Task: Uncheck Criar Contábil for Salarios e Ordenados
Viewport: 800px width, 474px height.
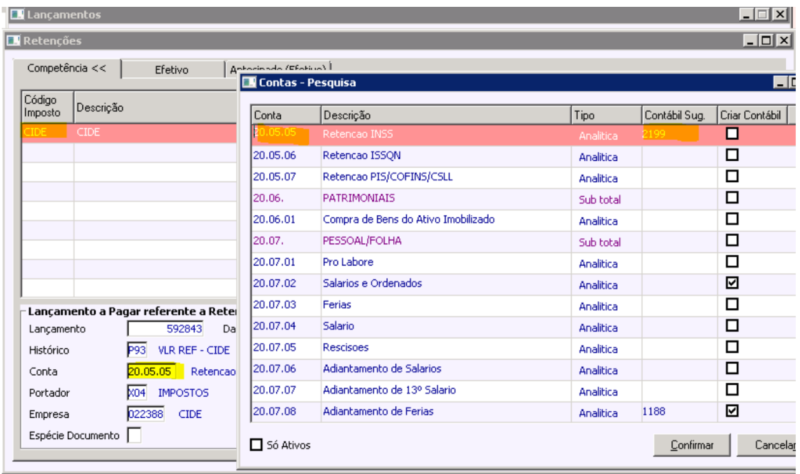Action: click(x=732, y=283)
